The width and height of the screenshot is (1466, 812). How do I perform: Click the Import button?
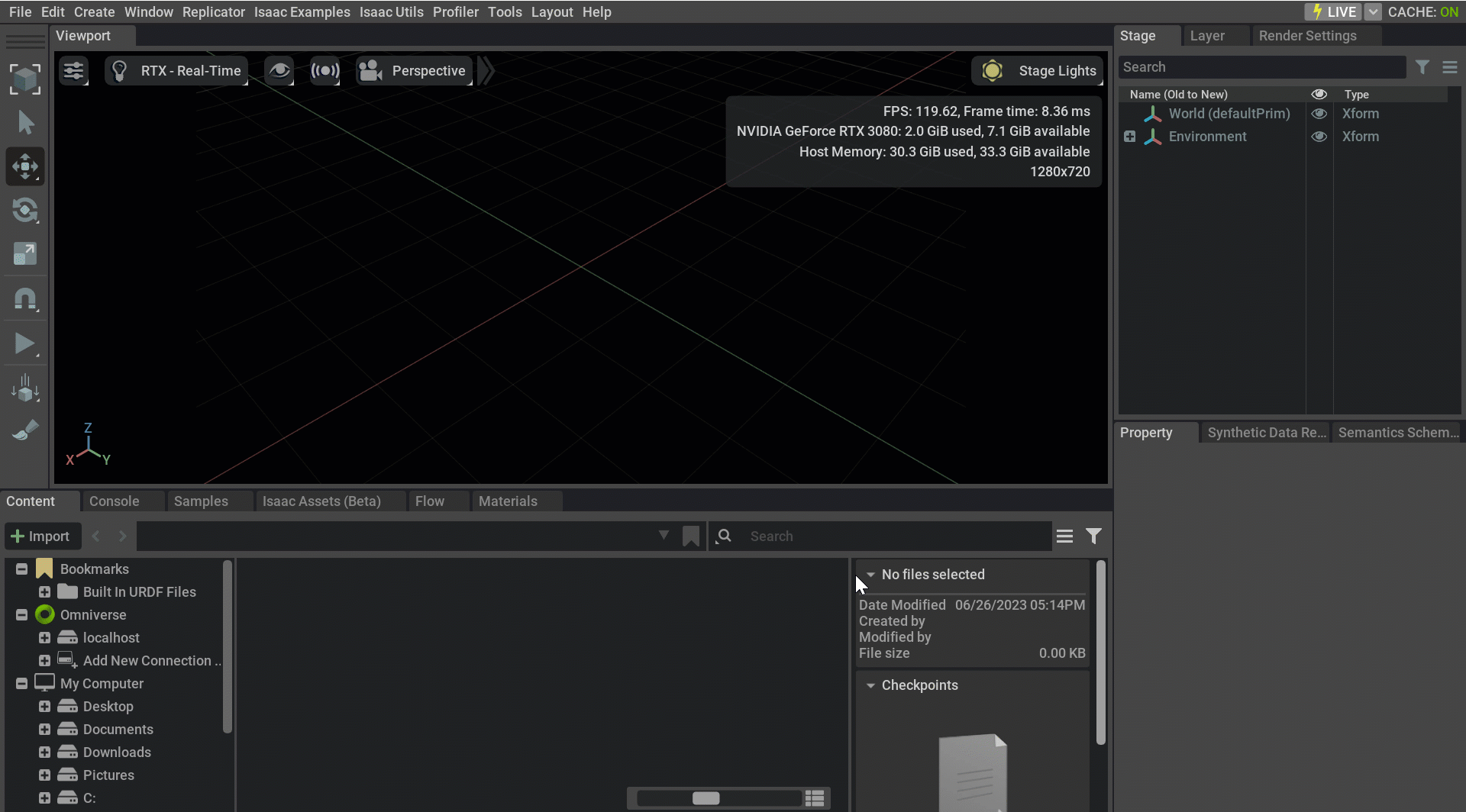pos(42,535)
